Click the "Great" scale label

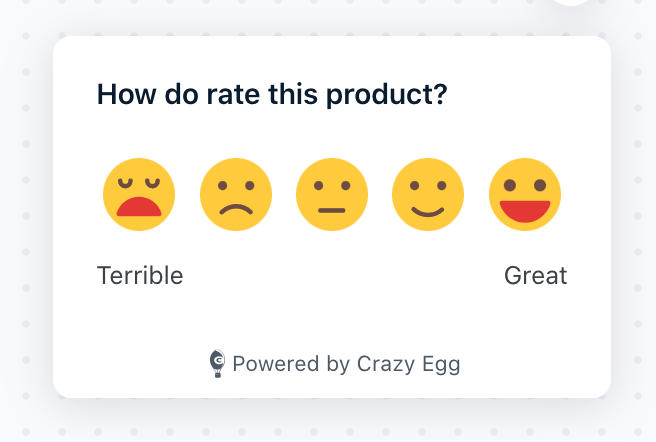point(536,275)
